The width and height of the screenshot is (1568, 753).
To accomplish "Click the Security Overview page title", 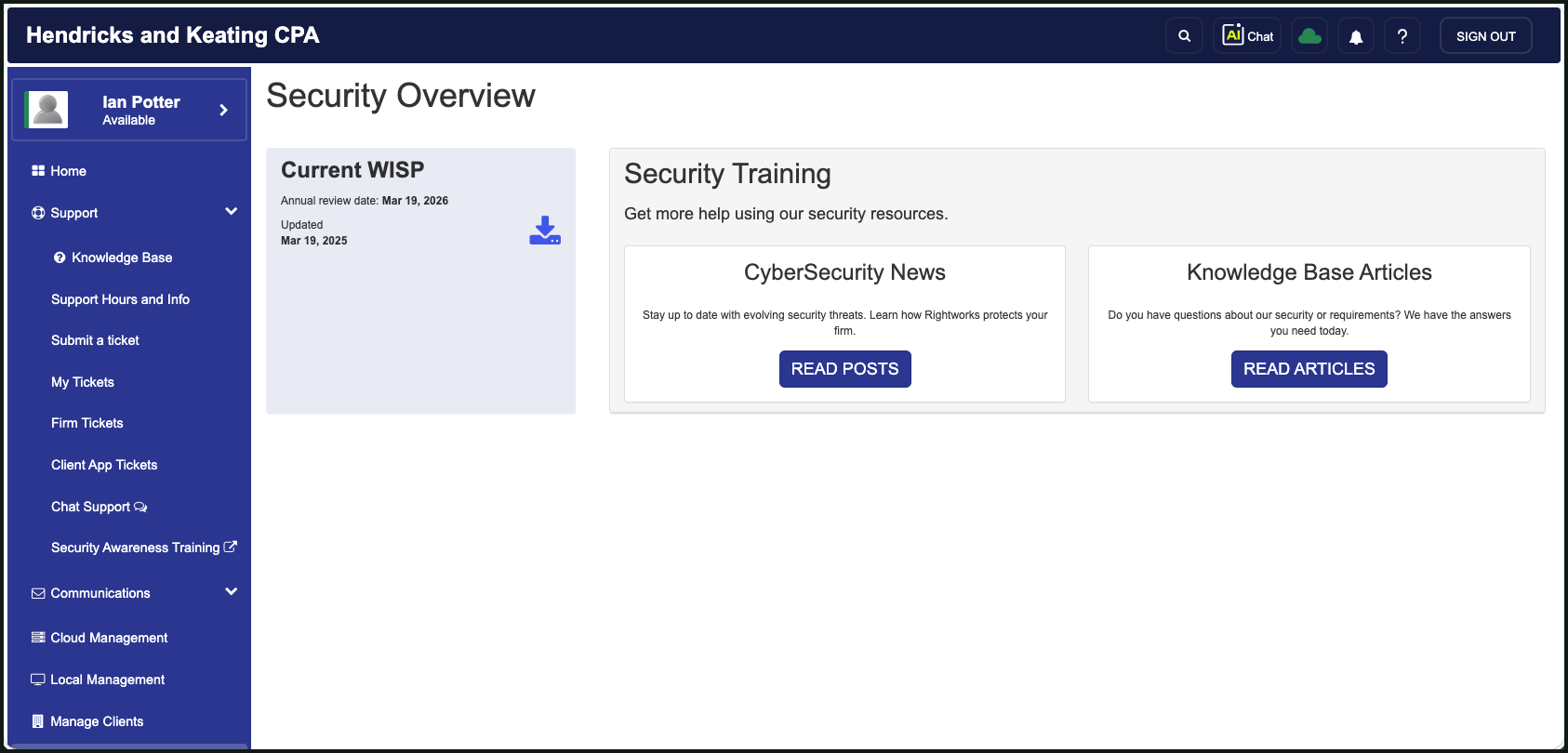I will [401, 96].
